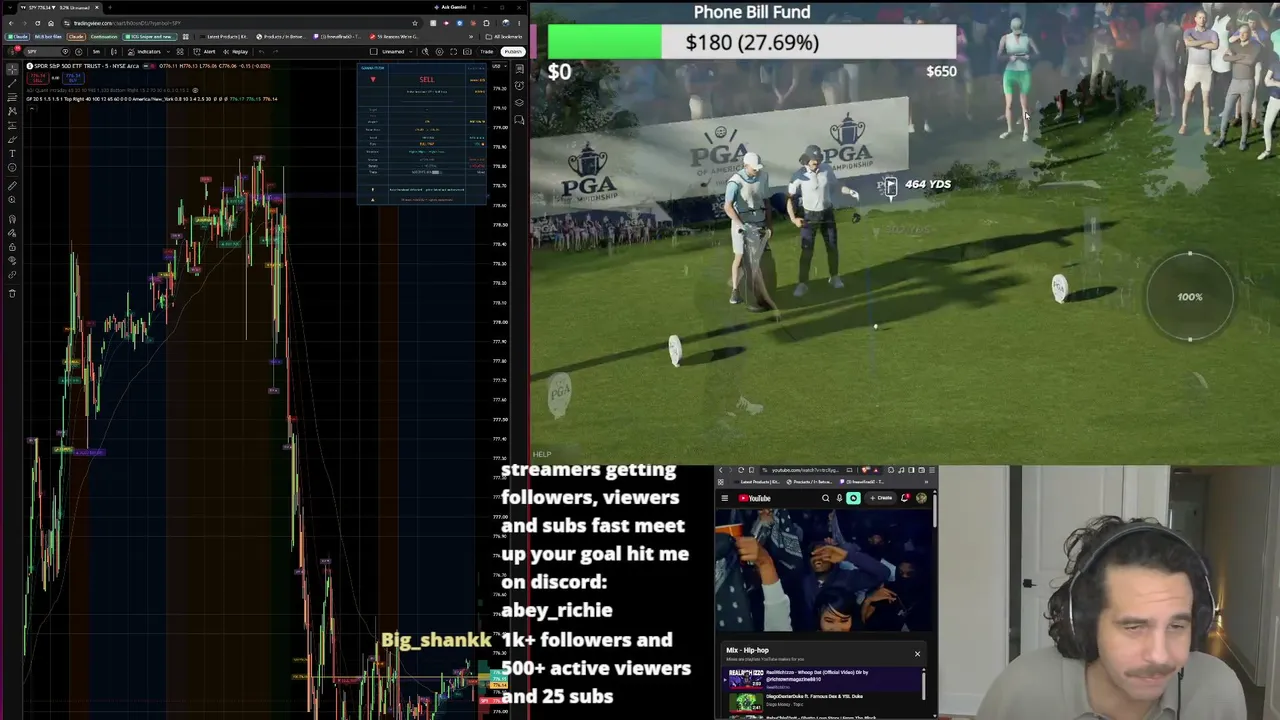
Task: Open TradingView quick search
Action: (425, 52)
